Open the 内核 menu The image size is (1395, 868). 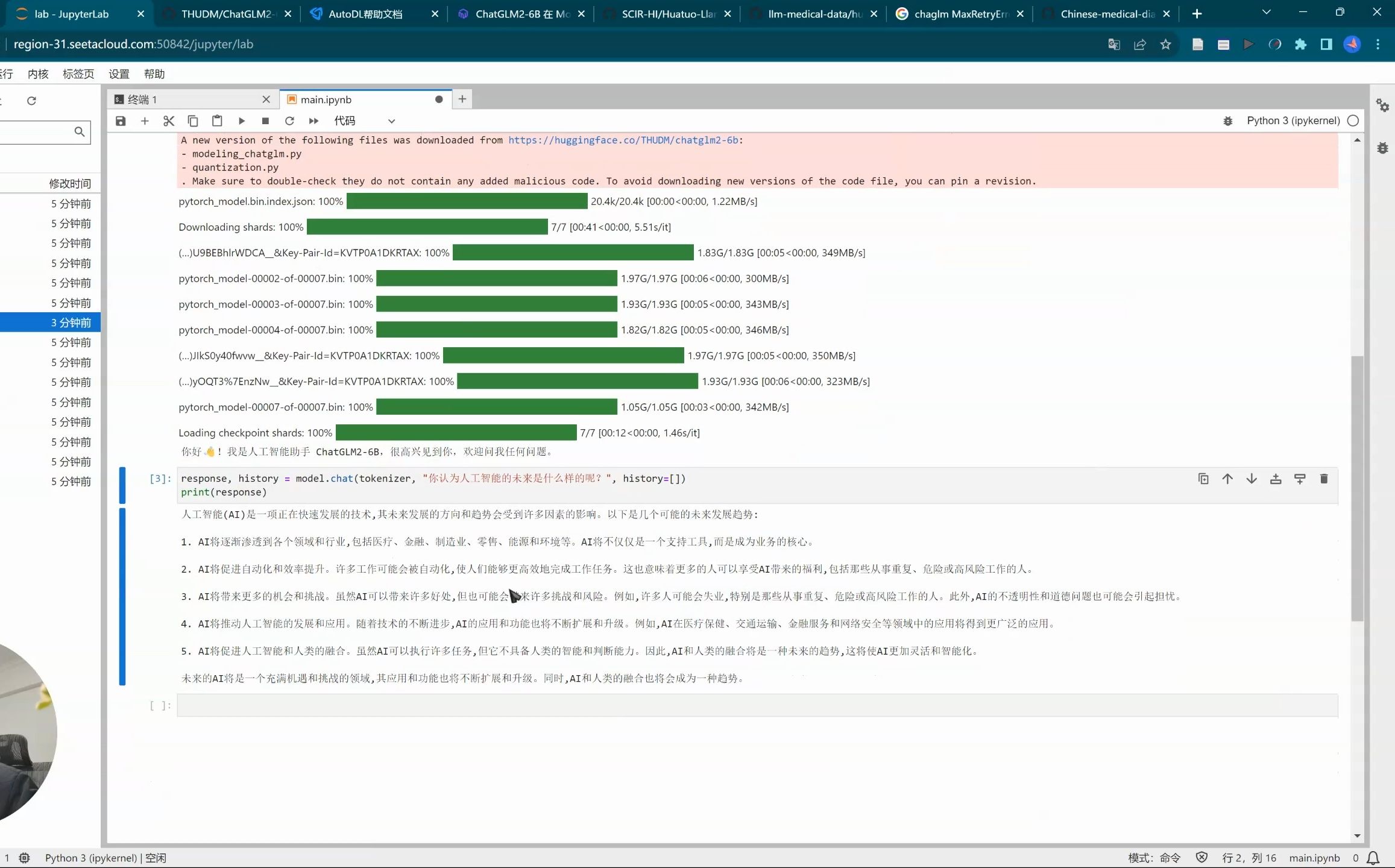(x=38, y=74)
